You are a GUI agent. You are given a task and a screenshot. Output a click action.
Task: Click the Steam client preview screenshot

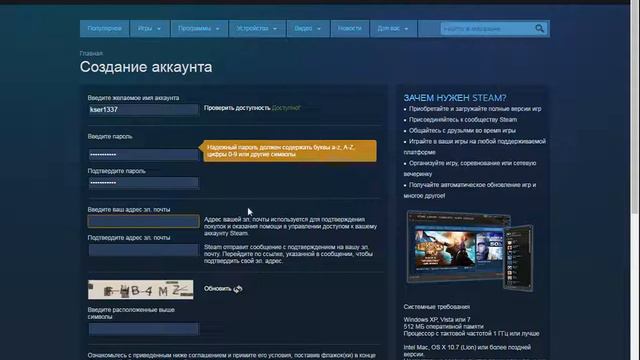click(469, 250)
